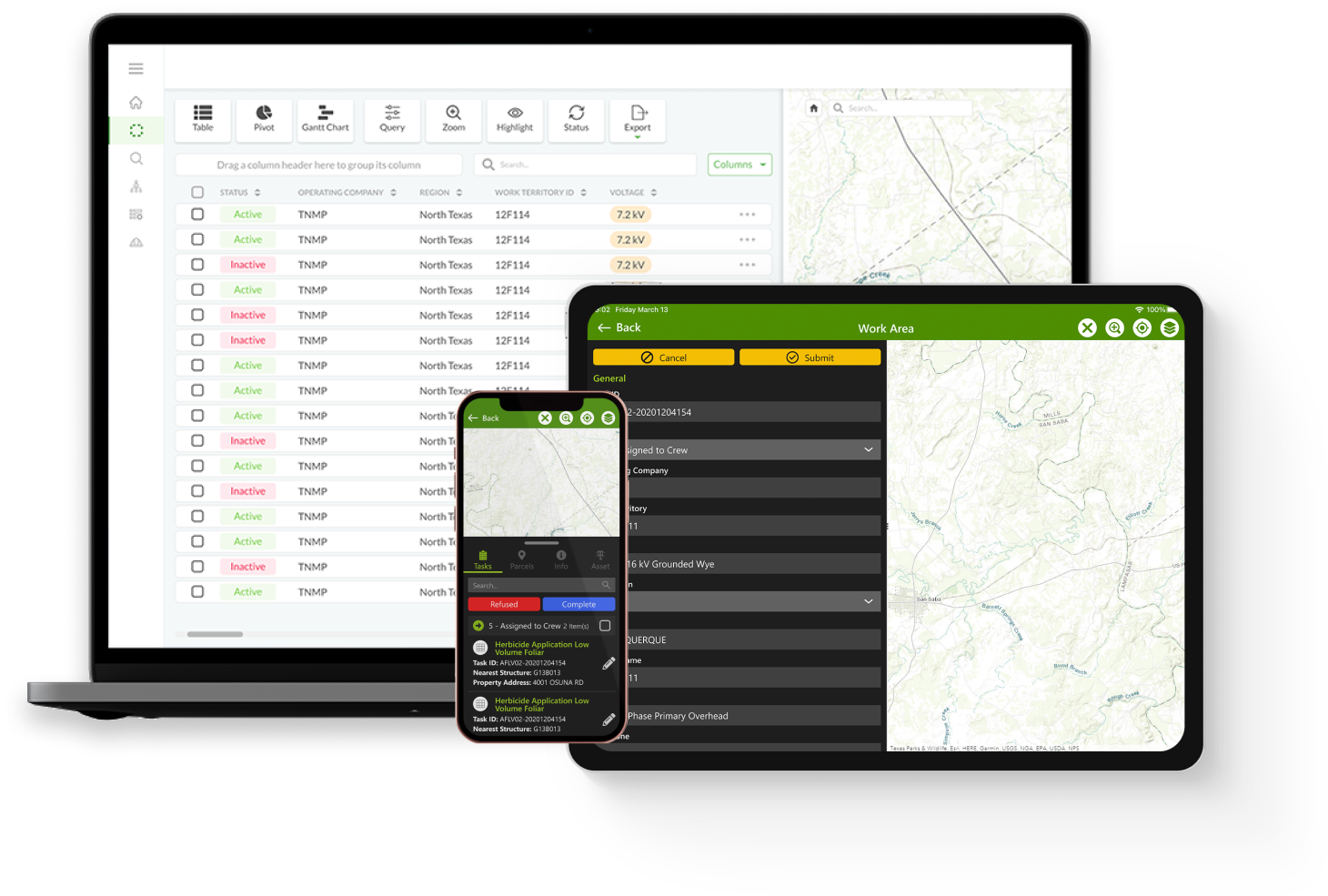
Task: Expand the Assigned to Crew status dropdown
Action: tap(869, 449)
